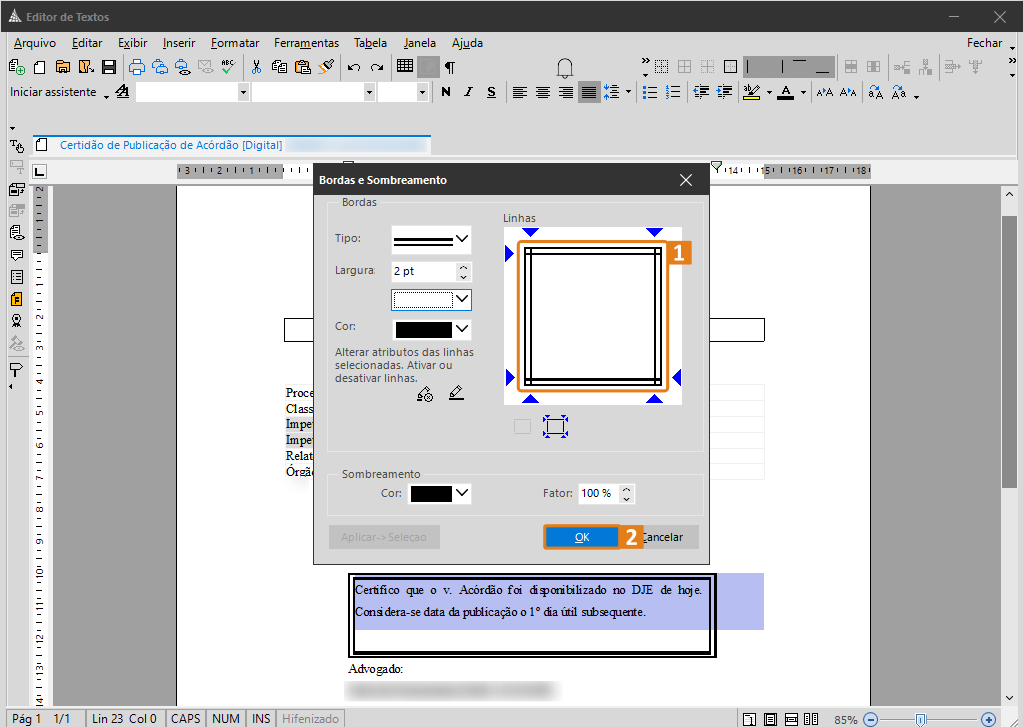This screenshot has width=1023, height=727.
Task: Click the open folder icon
Action: tap(63, 67)
